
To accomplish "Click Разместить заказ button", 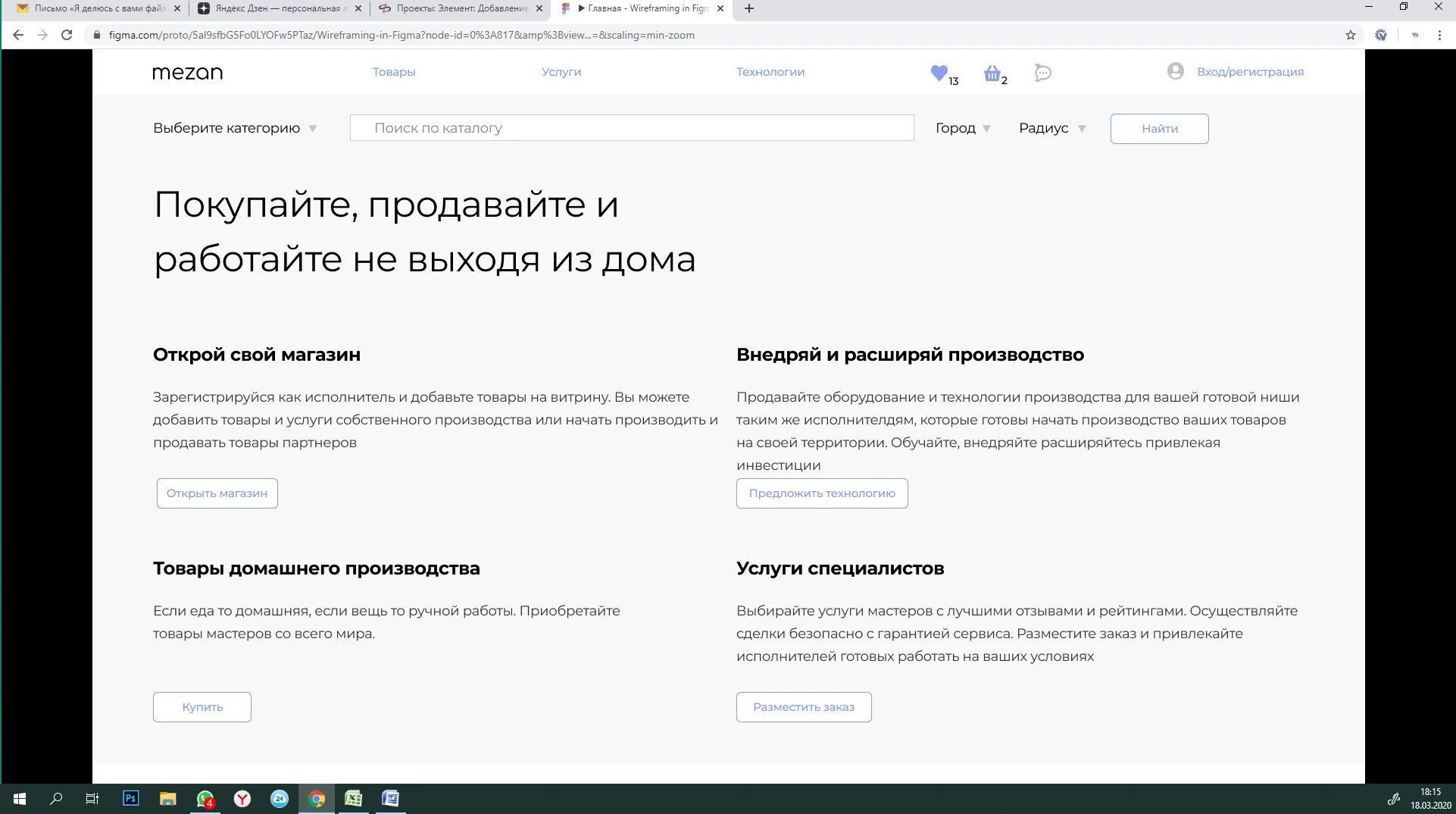I will pyautogui.click(x=804, y=707).
